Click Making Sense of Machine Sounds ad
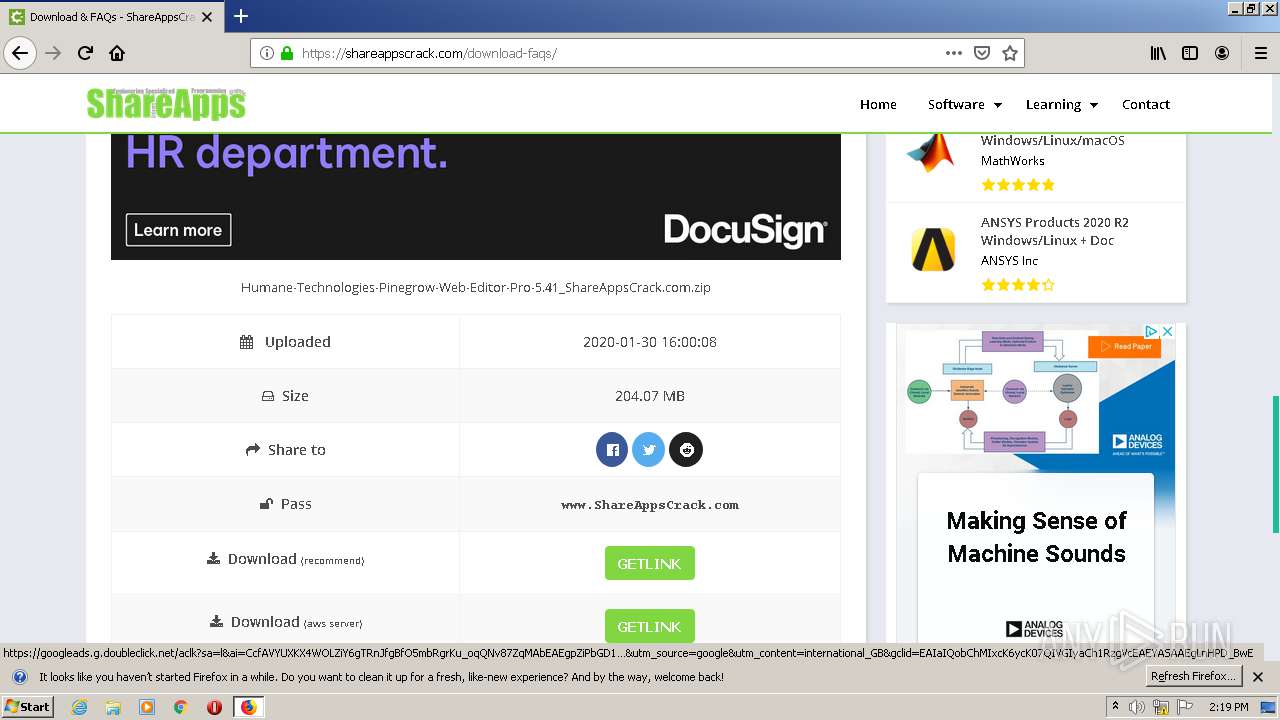This screenshot has height=720, width=1280. (x=1036, y=537)
